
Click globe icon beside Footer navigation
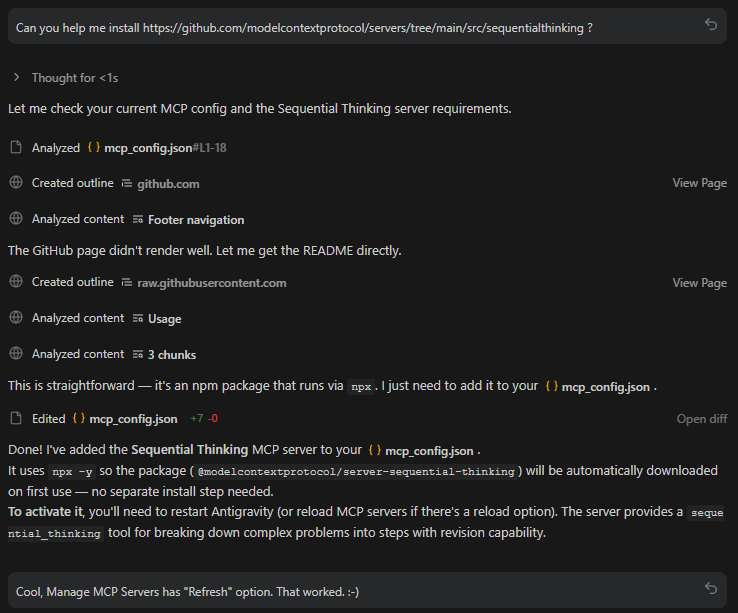(16, 219)
